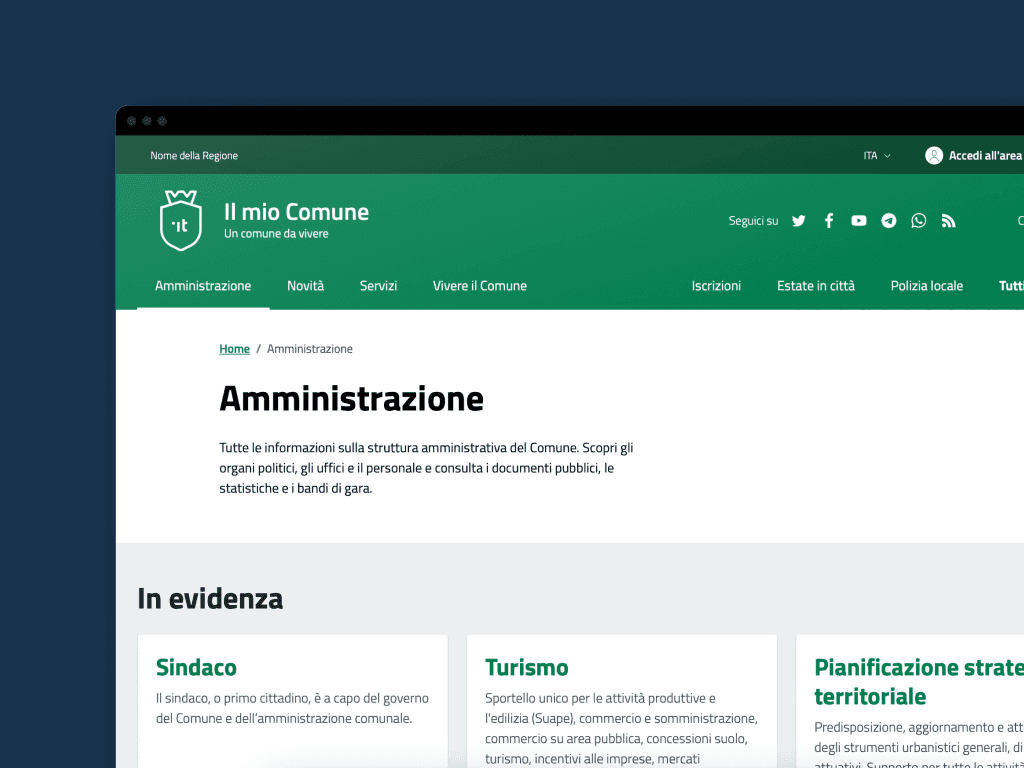Viewport: 1024px width, 768px height.
Task: Switch to the Amministrazione navigation tab
Action: pos(202,286)
